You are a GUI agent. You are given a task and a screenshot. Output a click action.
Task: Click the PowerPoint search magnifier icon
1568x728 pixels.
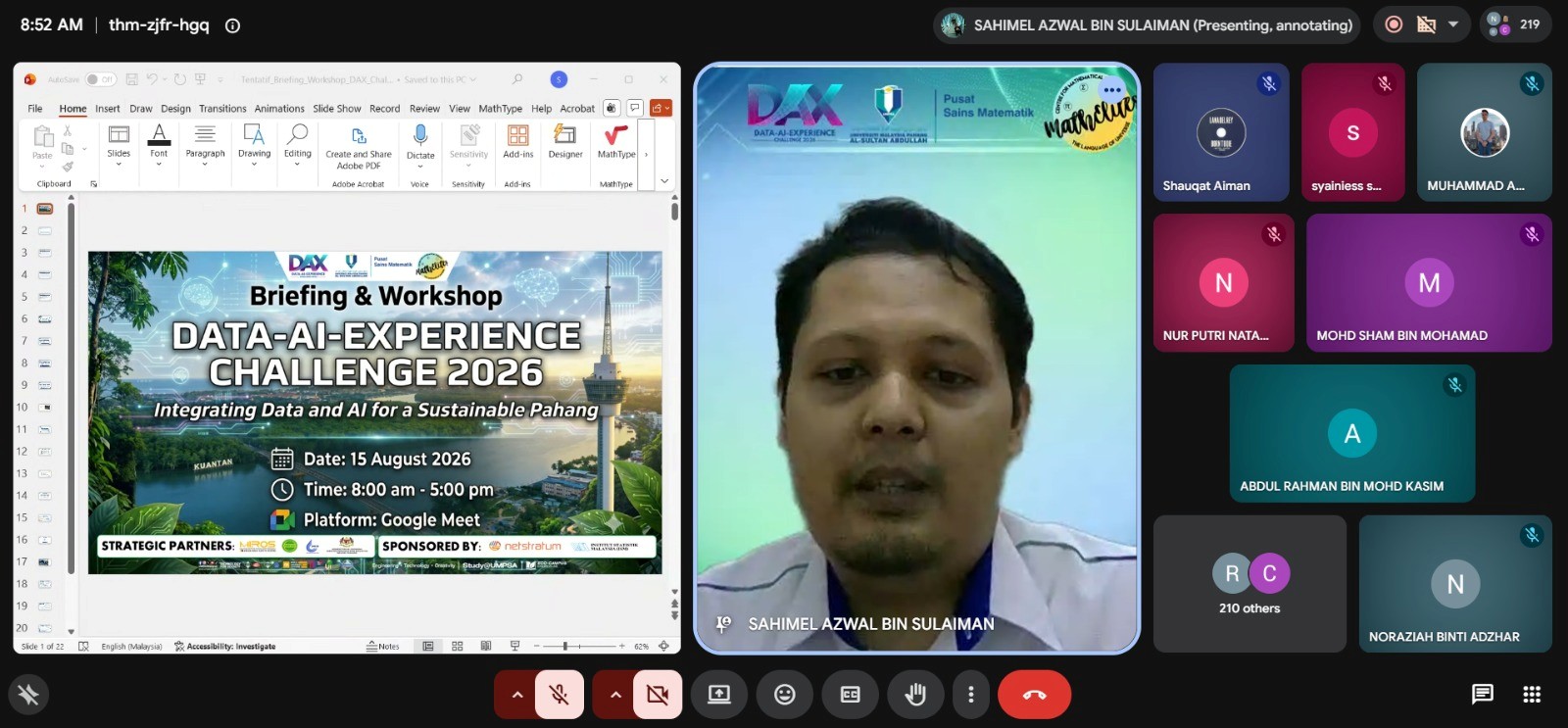[x=517, y=79]
